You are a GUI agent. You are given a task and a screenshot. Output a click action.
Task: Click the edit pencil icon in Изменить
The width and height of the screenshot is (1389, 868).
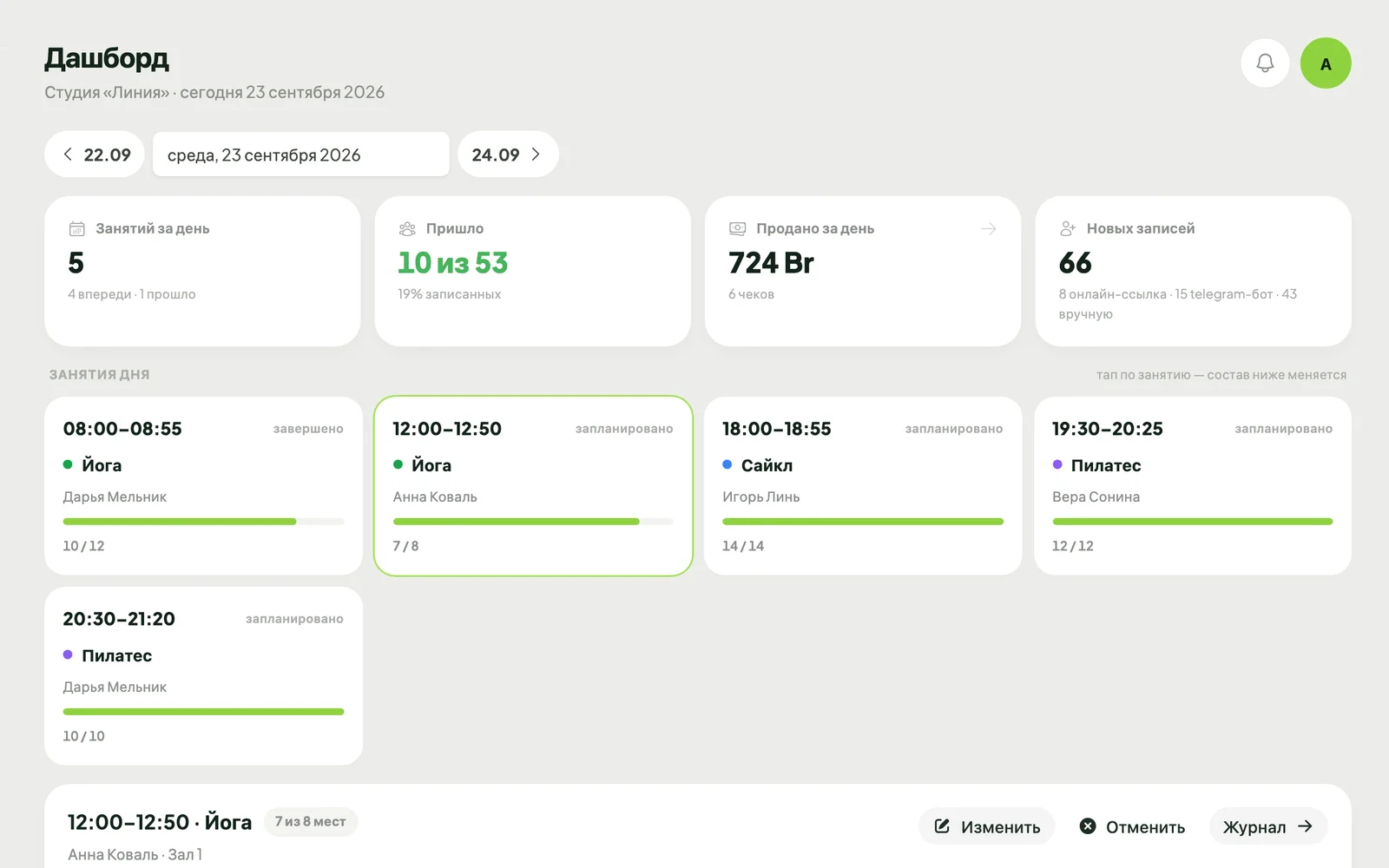pyautogui.click(x=942, y=826)
